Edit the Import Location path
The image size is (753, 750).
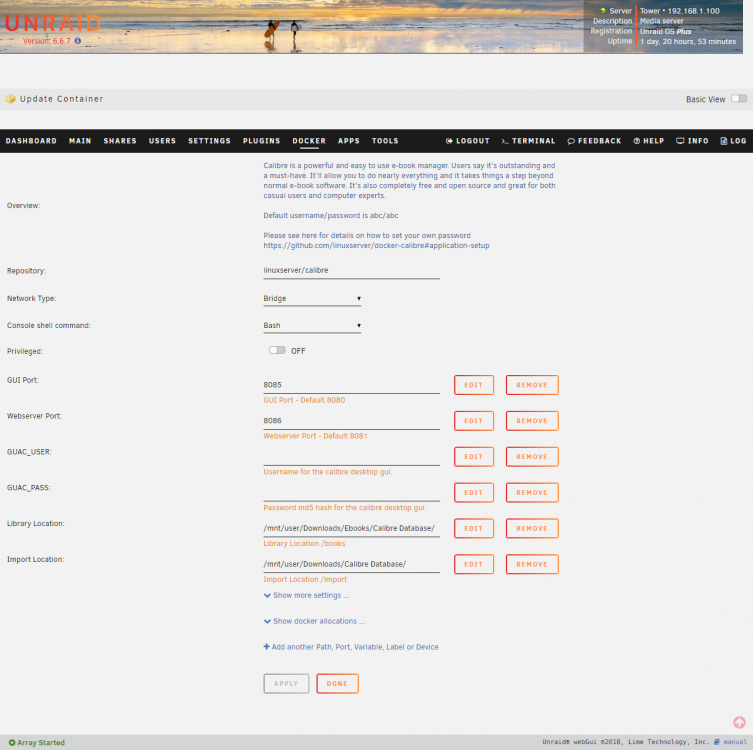[x=474, y=565]
